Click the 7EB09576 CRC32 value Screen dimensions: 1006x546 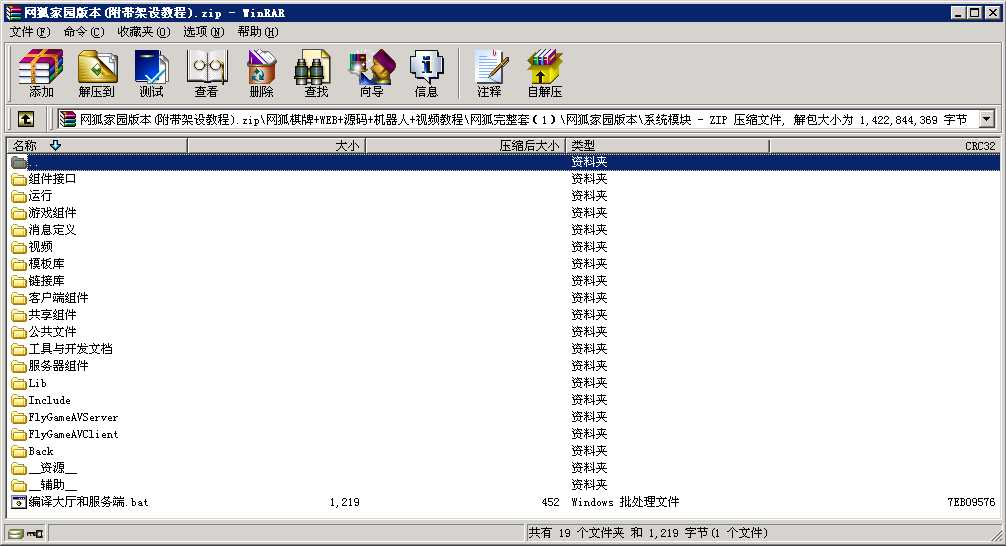(x=971, y=502)
